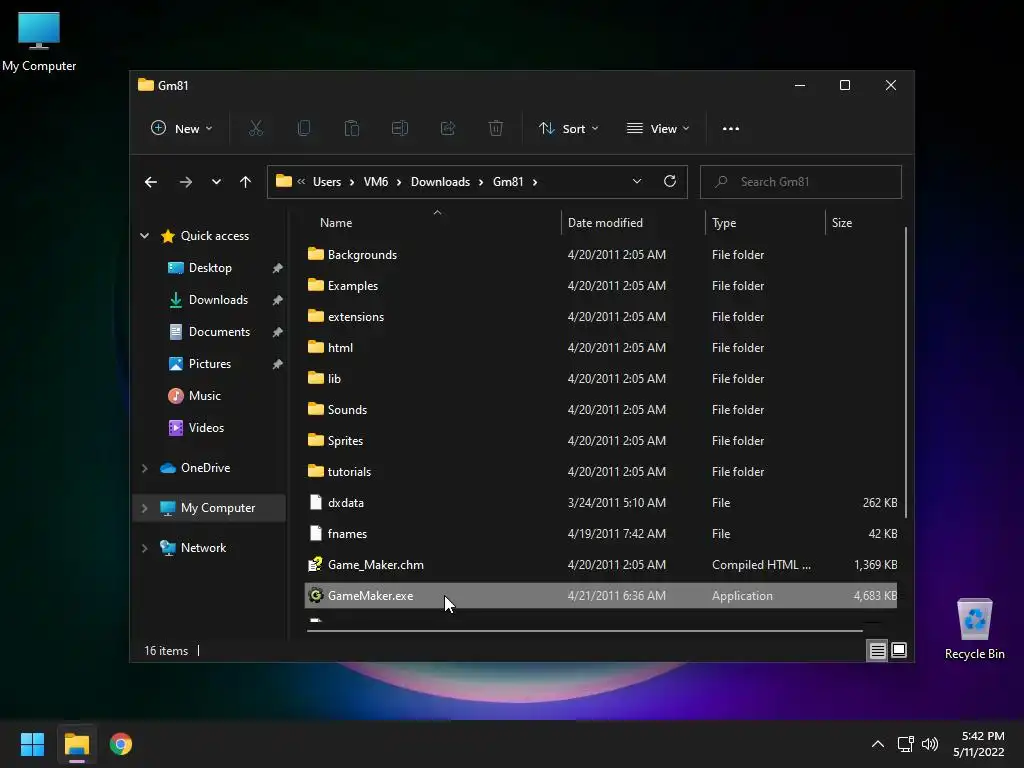Click Downloads in the address breadcrumb

click(x=440, y=182)
